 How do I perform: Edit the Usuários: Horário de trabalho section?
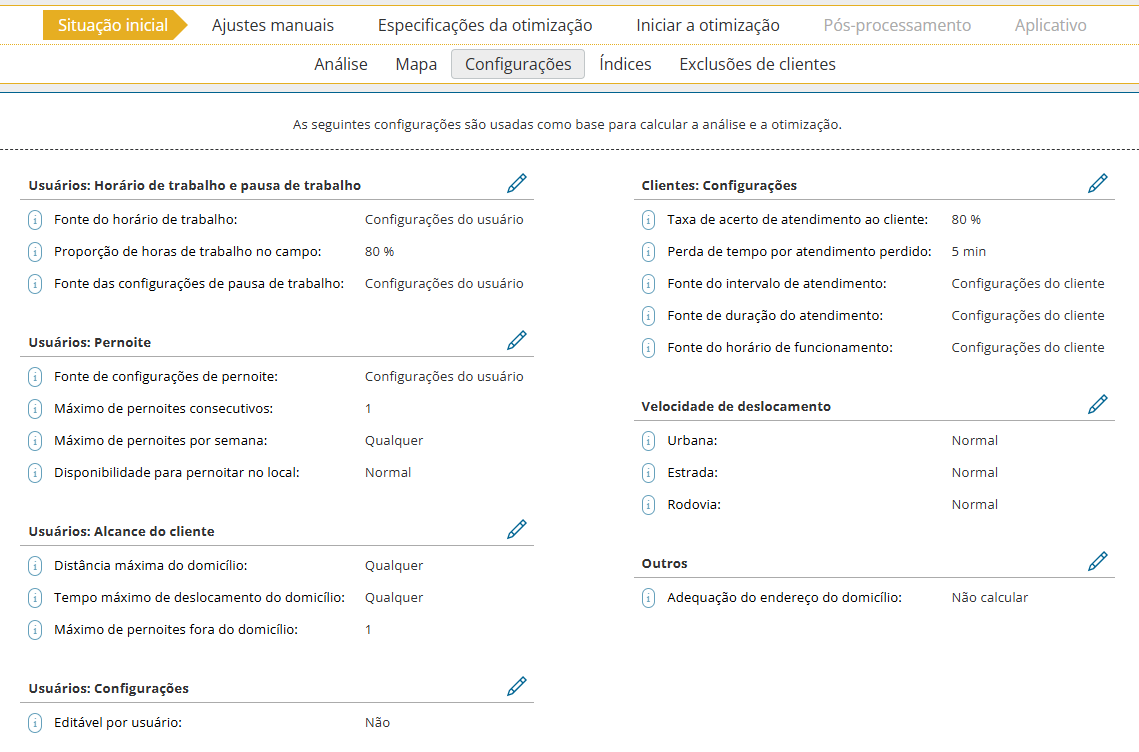(x=516, y=183)
